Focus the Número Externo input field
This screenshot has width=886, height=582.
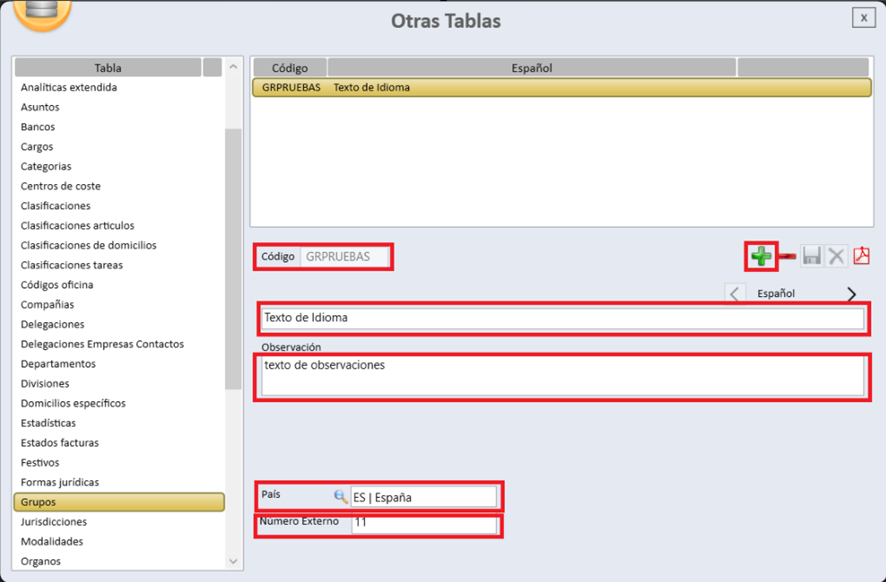[422, 523]
